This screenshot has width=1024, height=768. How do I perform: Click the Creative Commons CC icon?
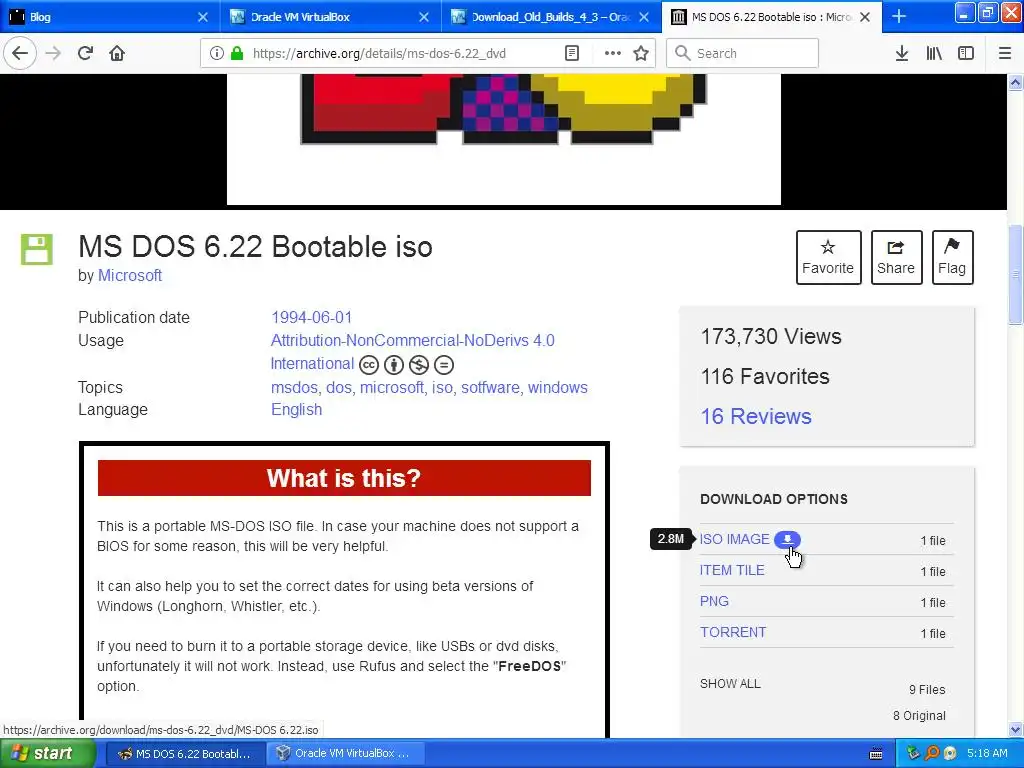[369, 365]
